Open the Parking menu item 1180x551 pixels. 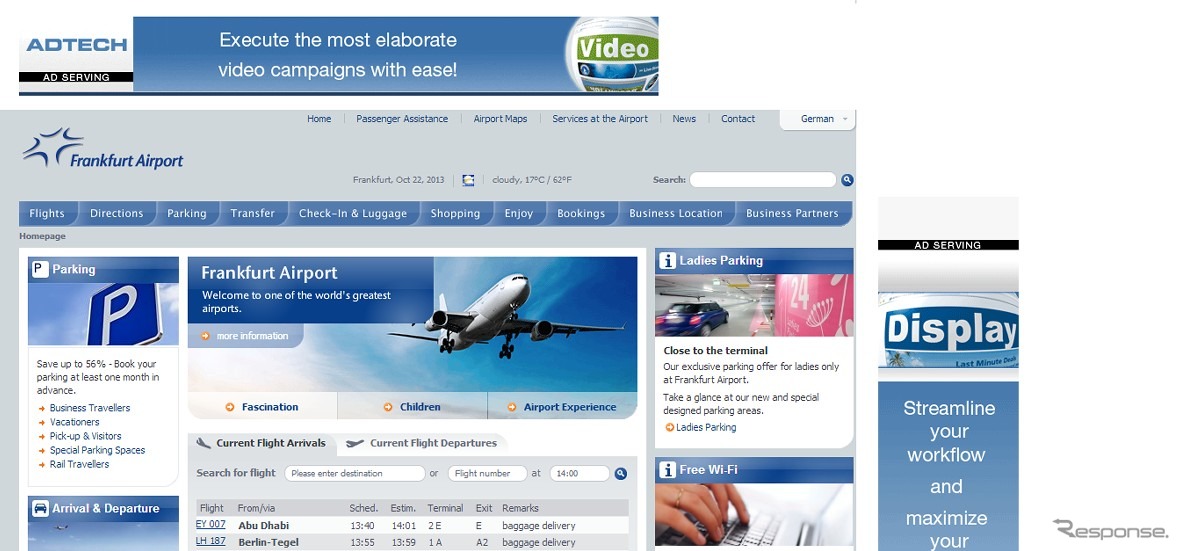click(x=187, y=214)
